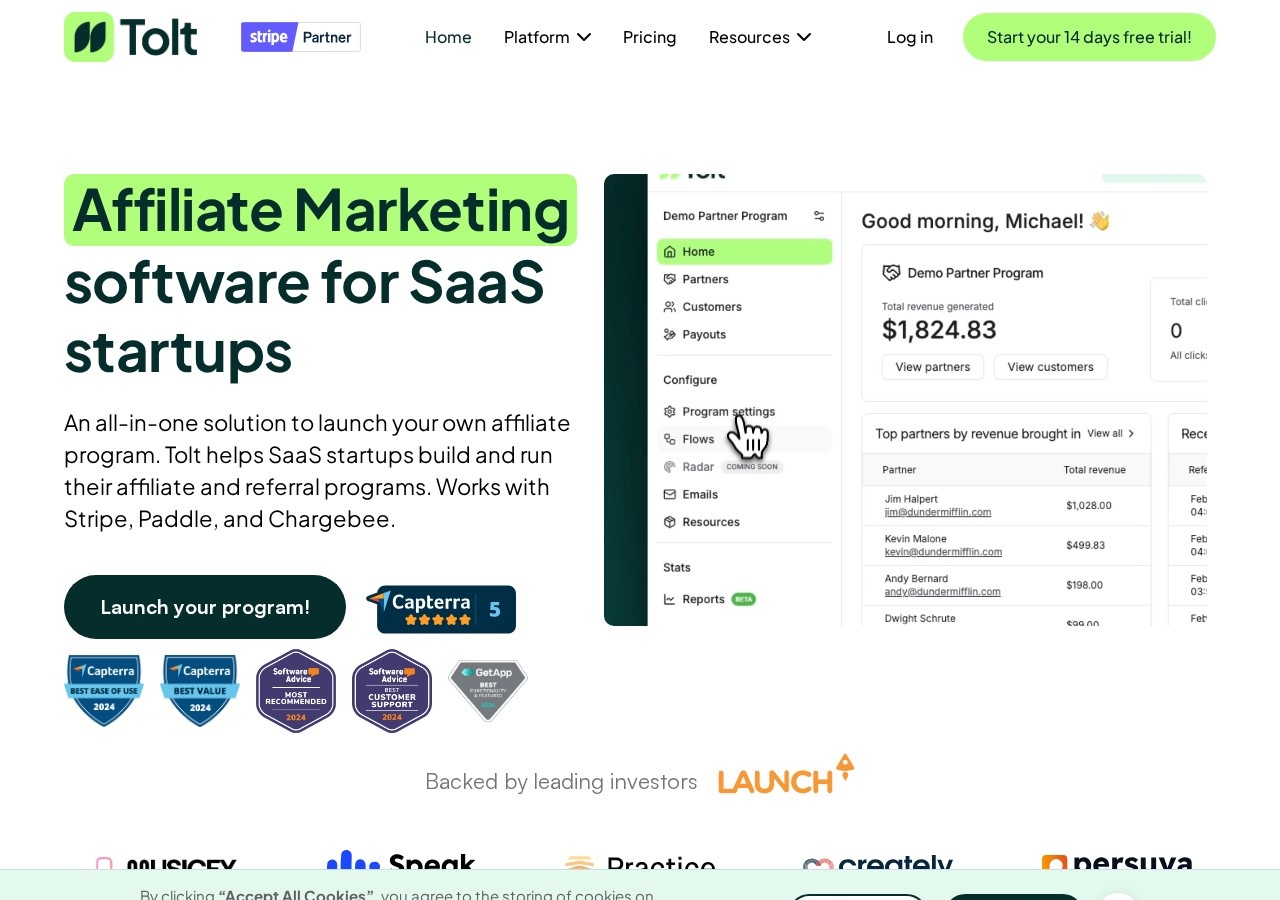Click the Total revenue column header
The width and height of the screenshot is (1280, 900).
point(1095,470)
